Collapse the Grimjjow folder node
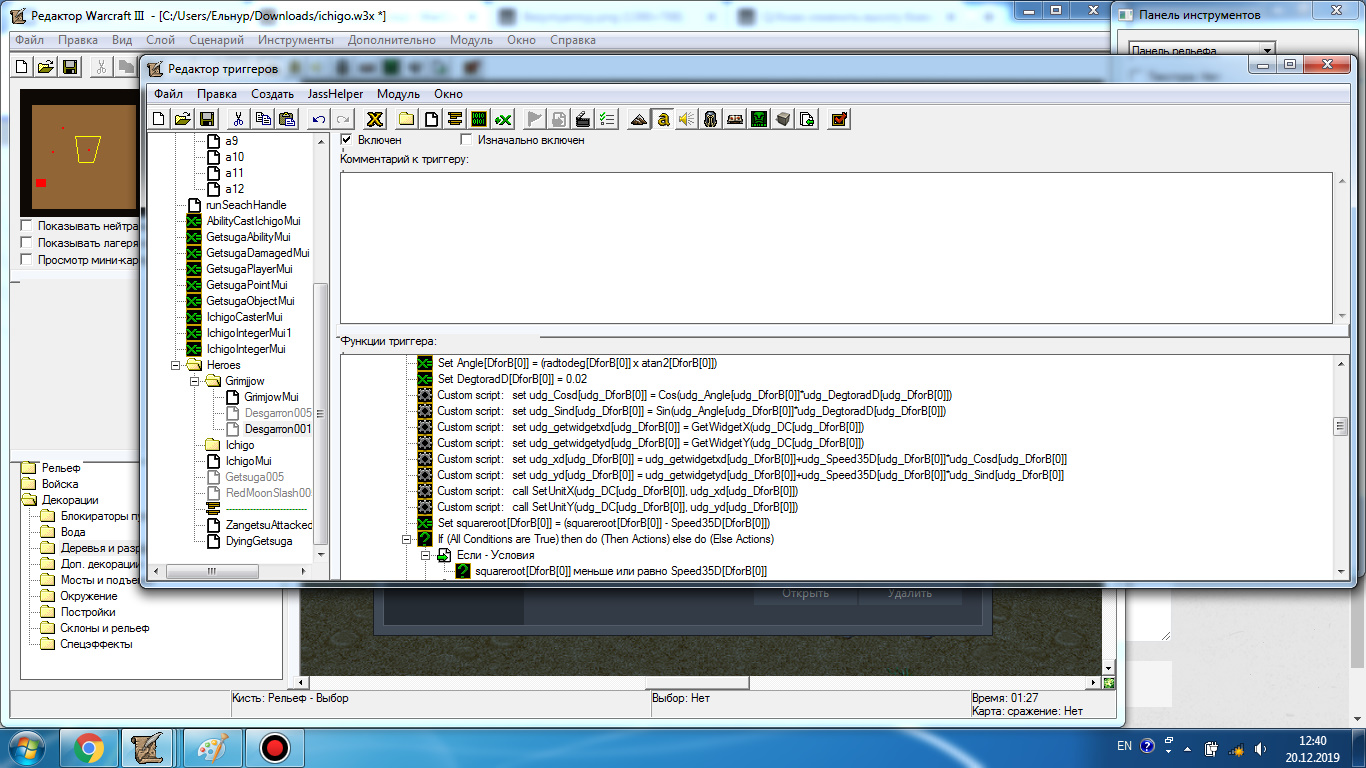1366x768 pixels. (x=194, y=381)
